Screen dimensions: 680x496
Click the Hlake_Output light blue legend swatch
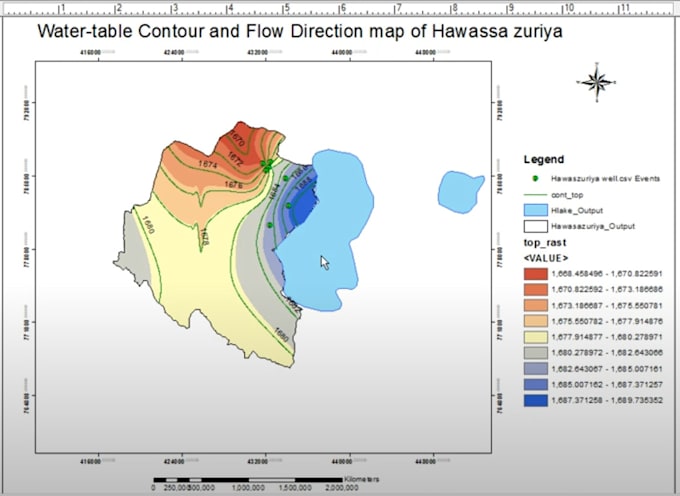click(x=535, y=210)
